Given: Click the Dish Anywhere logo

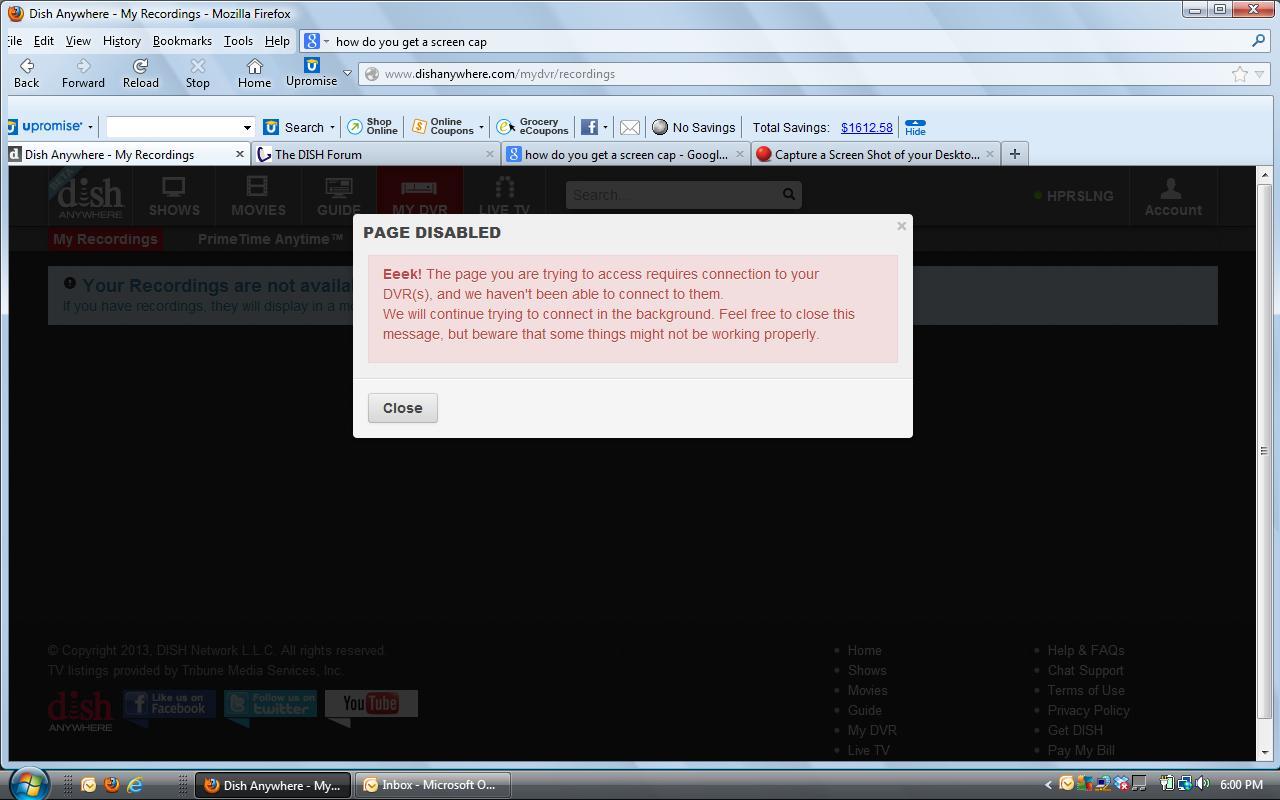Looking at the screenshot, I should pos(88,194).
